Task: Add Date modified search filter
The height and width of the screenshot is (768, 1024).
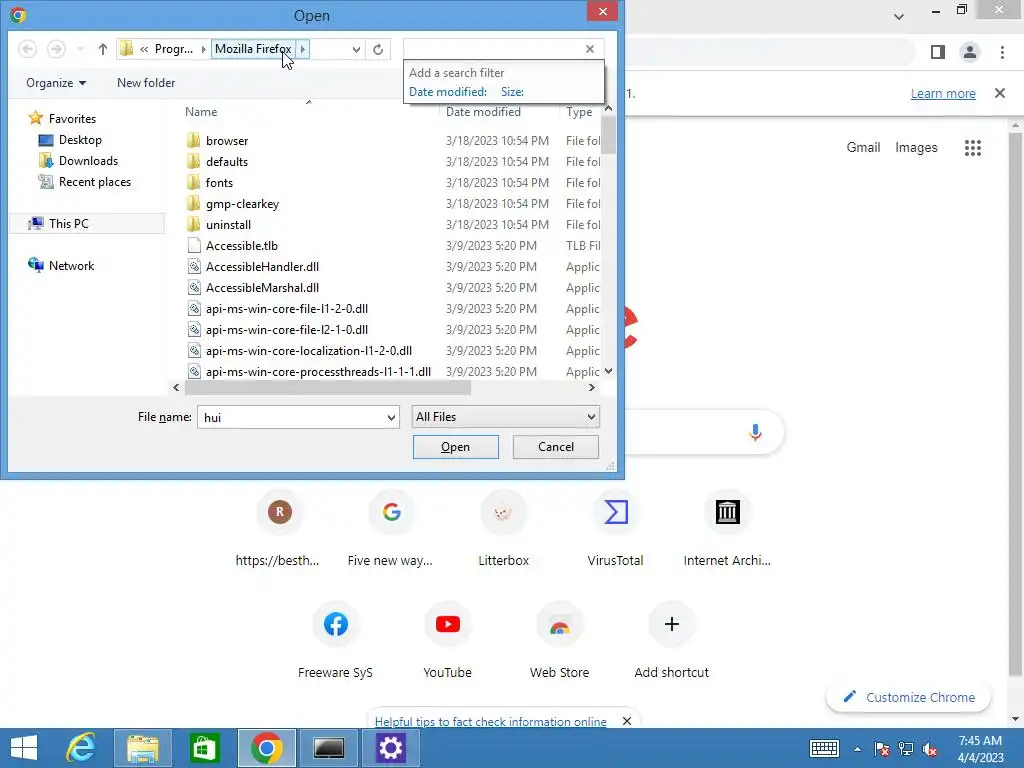Action: coord(447,92)
